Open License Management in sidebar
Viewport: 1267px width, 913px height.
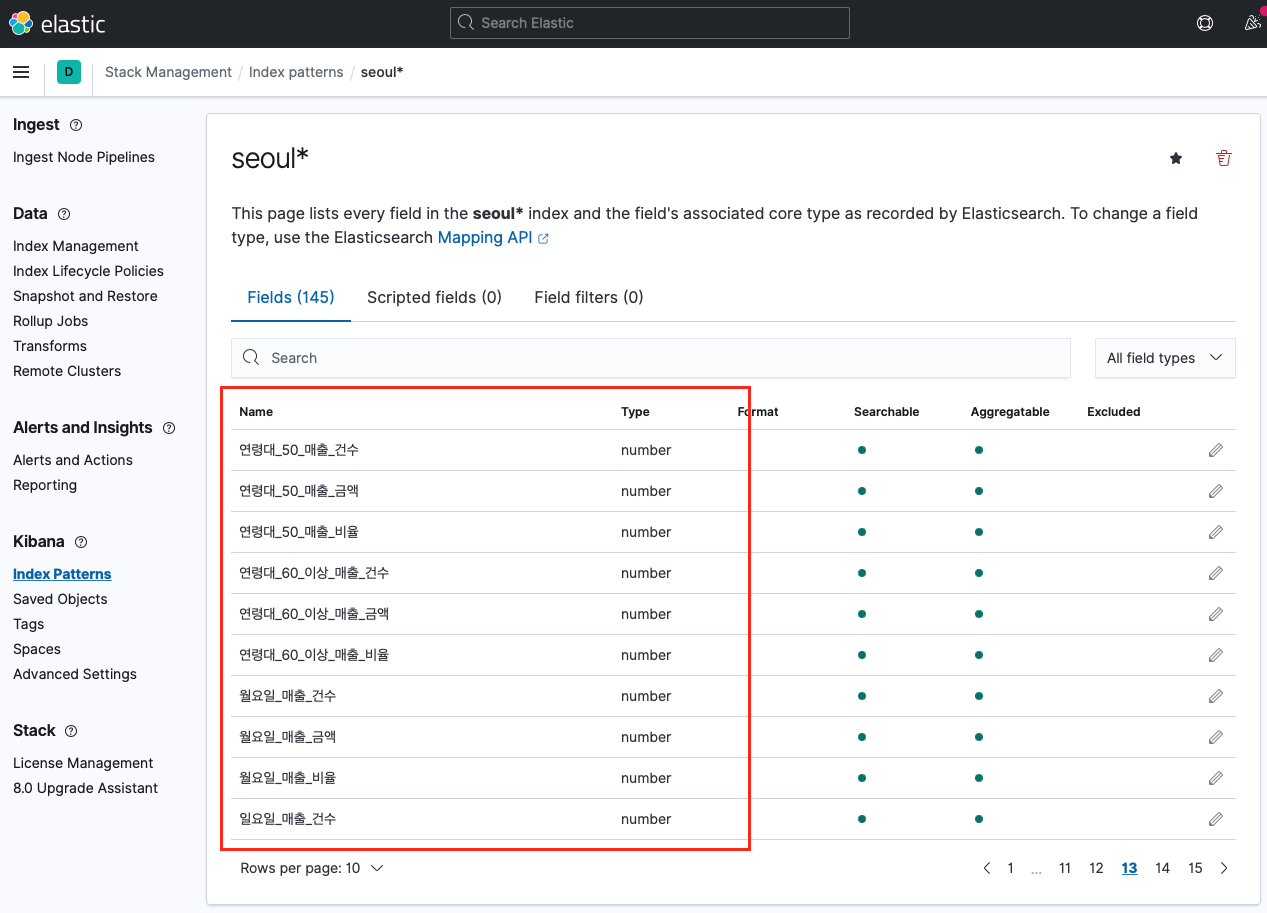[83, 763]
